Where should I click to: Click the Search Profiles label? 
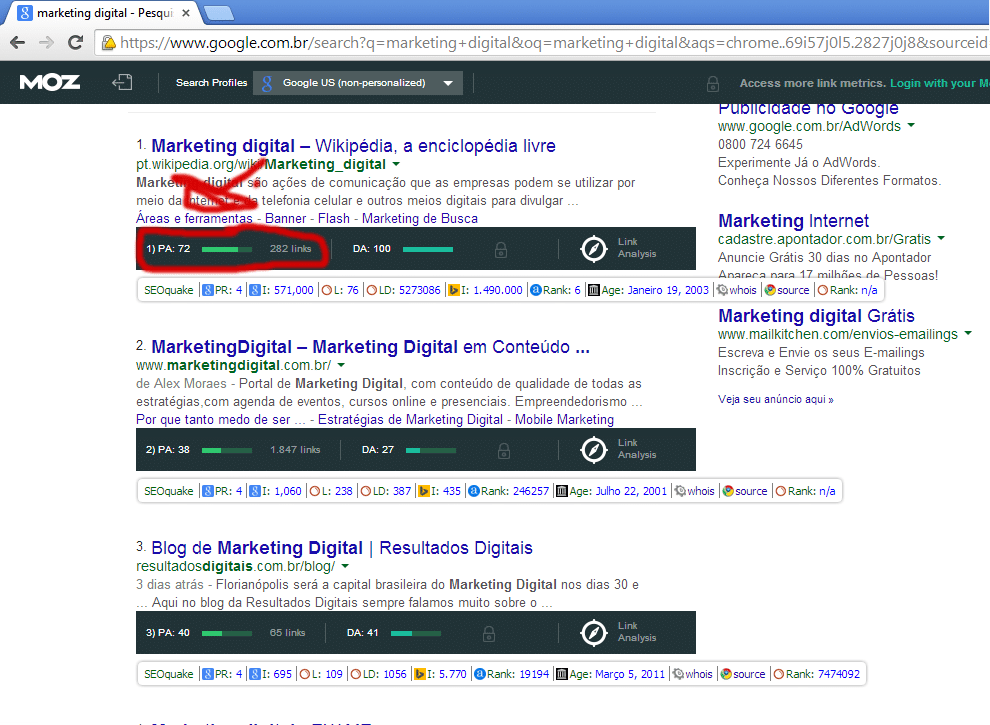[212, 83]
